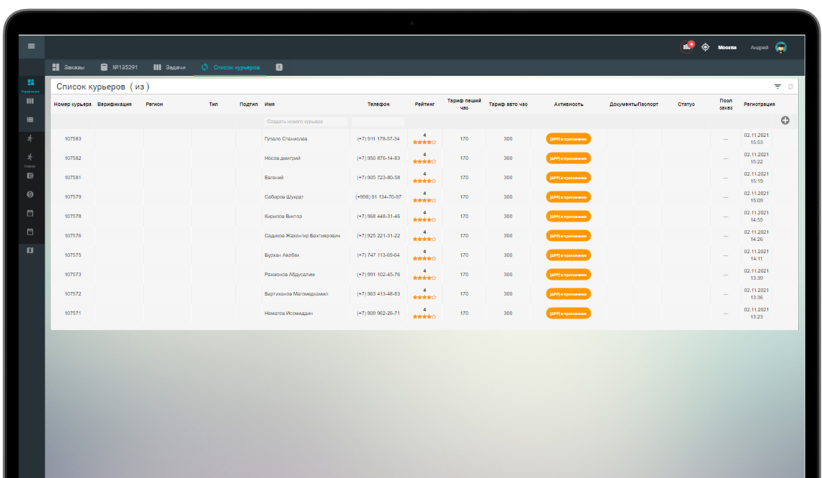This screenshot has width=822, height=478.
Task: Click the phone input field under the Телефон header
Action: pyautogui.click(x=378, y=121)
